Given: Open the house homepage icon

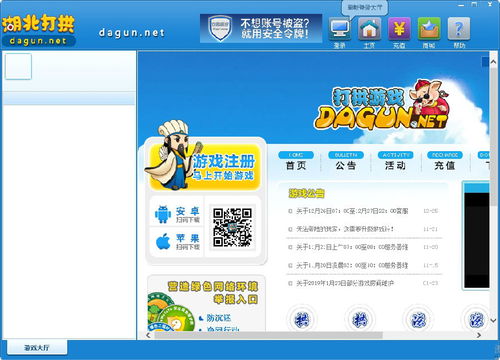Looking at the screenshot, I should 369,29.
